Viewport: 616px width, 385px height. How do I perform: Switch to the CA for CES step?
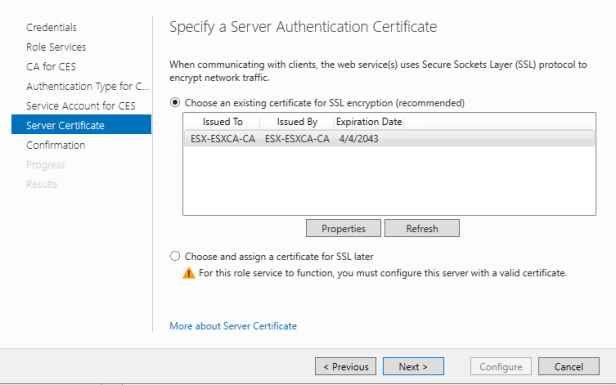(51, 66)
